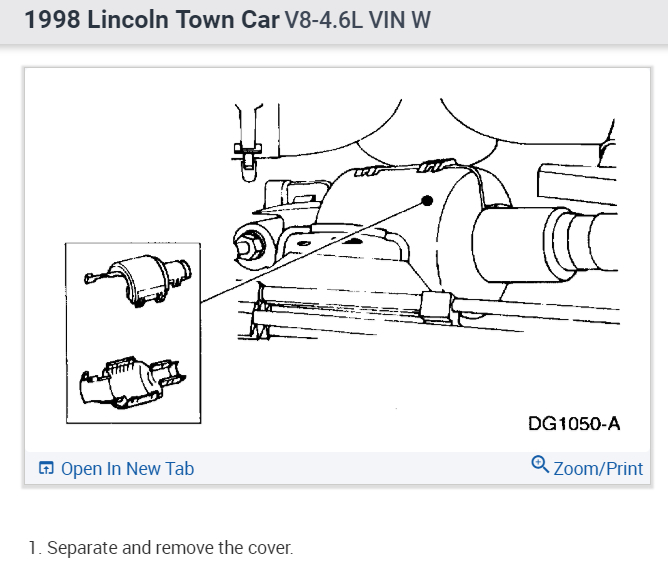Select the Zoom/Print link text
Image resolution: width=668 pixels, height=575 pixels.
[x=598, y=469]
